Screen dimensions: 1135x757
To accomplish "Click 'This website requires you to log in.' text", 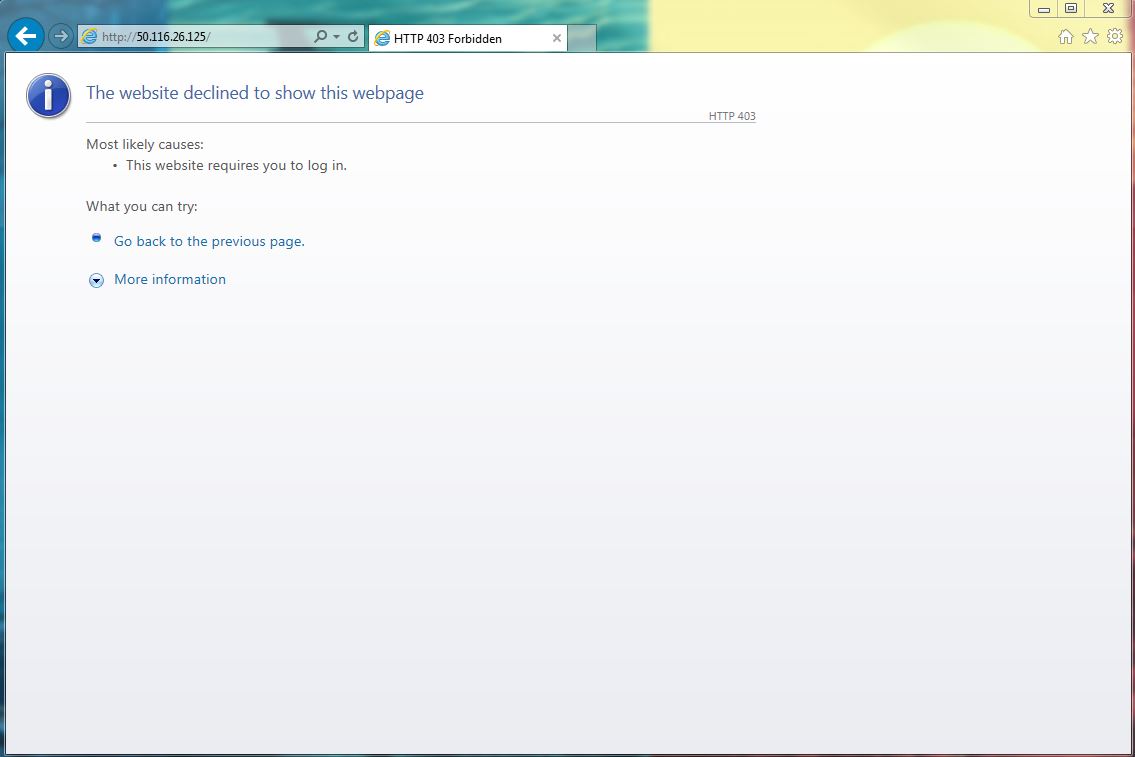I will tap(236, 166).
